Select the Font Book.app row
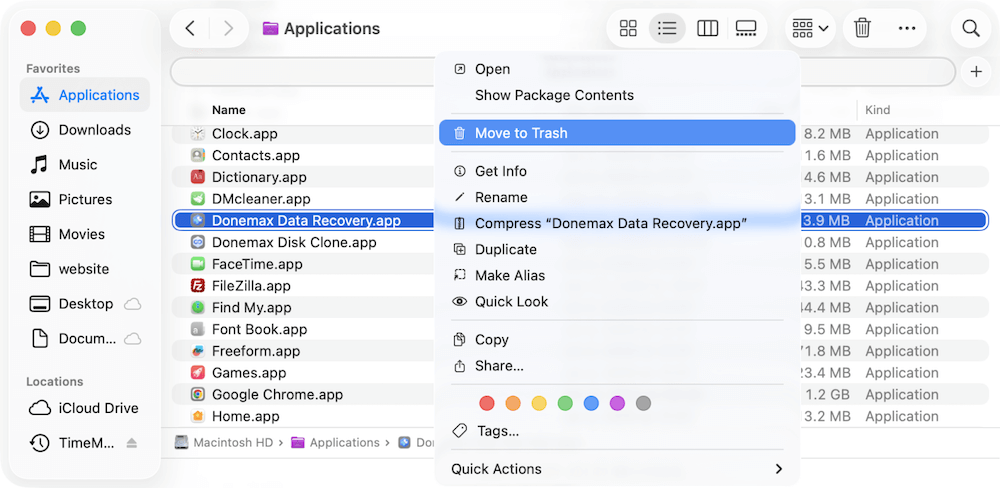The width and height of the screenshot is (1000, 488). coord(579,329)
